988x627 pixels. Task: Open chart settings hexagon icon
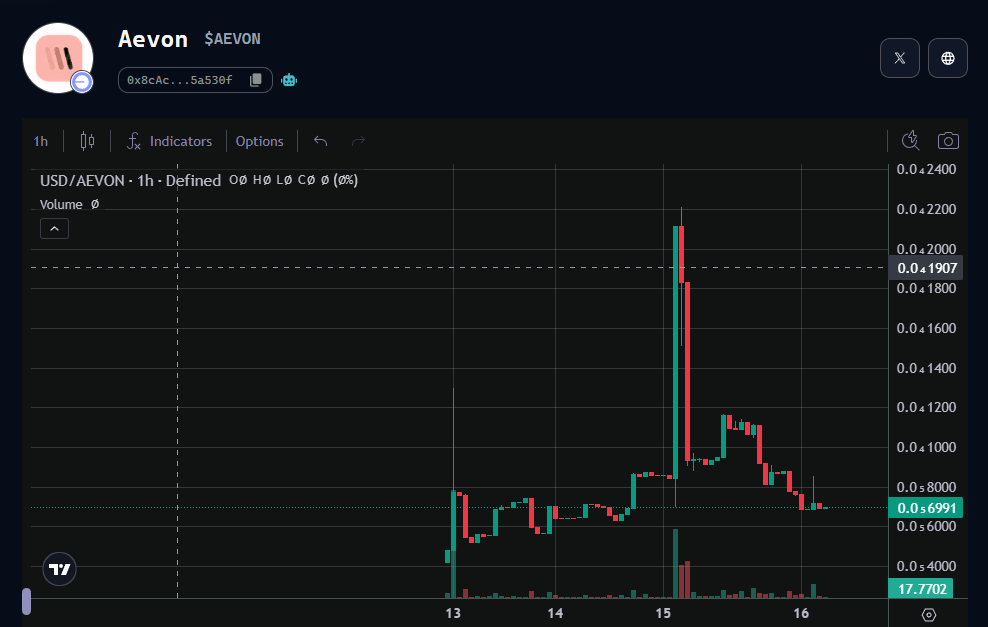click(x=929, y=614)
